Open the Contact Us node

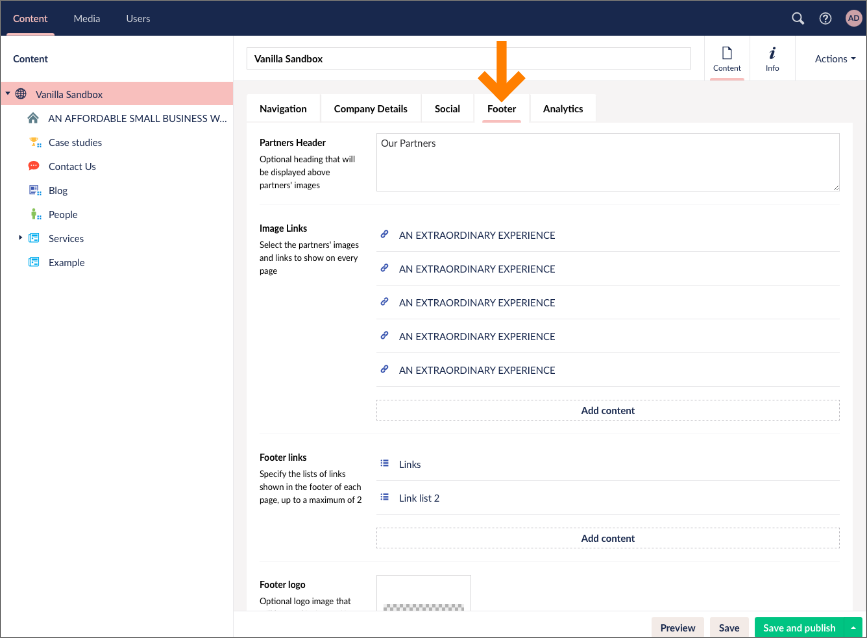[x=72, y=166]
